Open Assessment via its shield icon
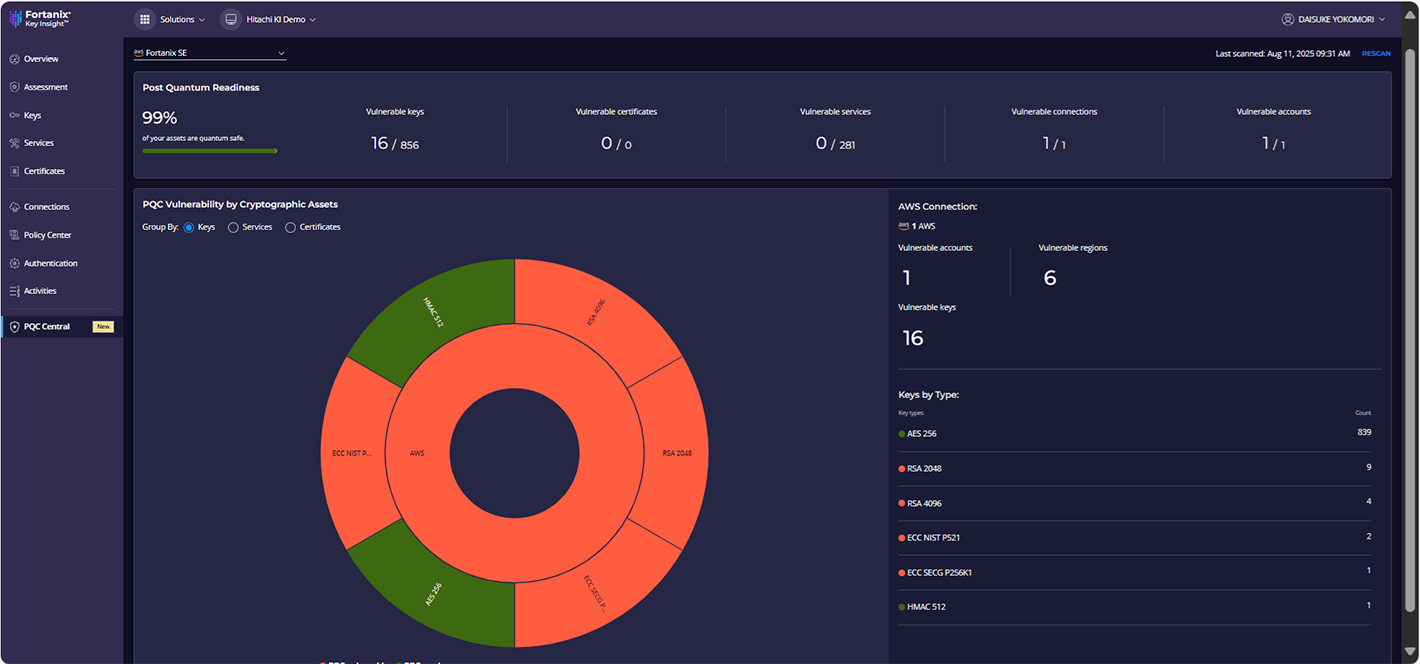 pyautogui.click(x=15, y=87)
